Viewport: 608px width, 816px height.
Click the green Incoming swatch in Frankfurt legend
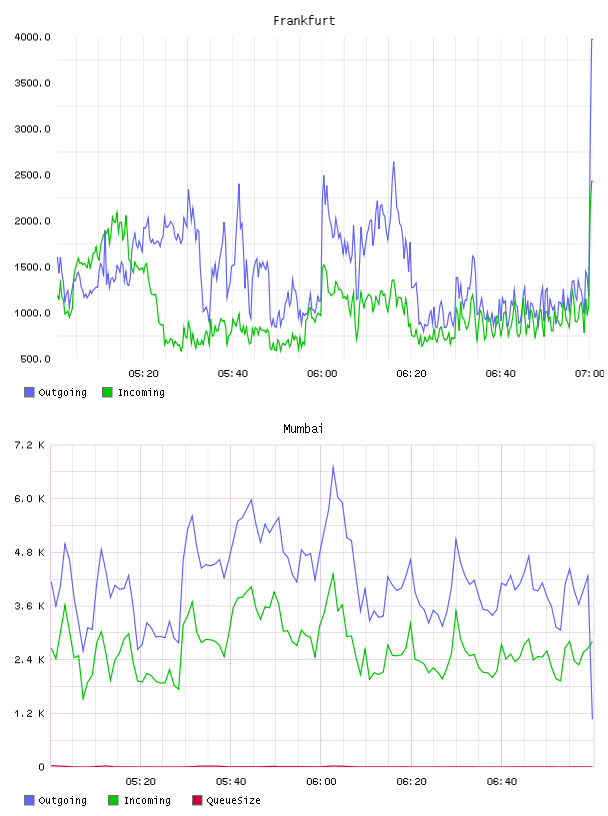107,392
